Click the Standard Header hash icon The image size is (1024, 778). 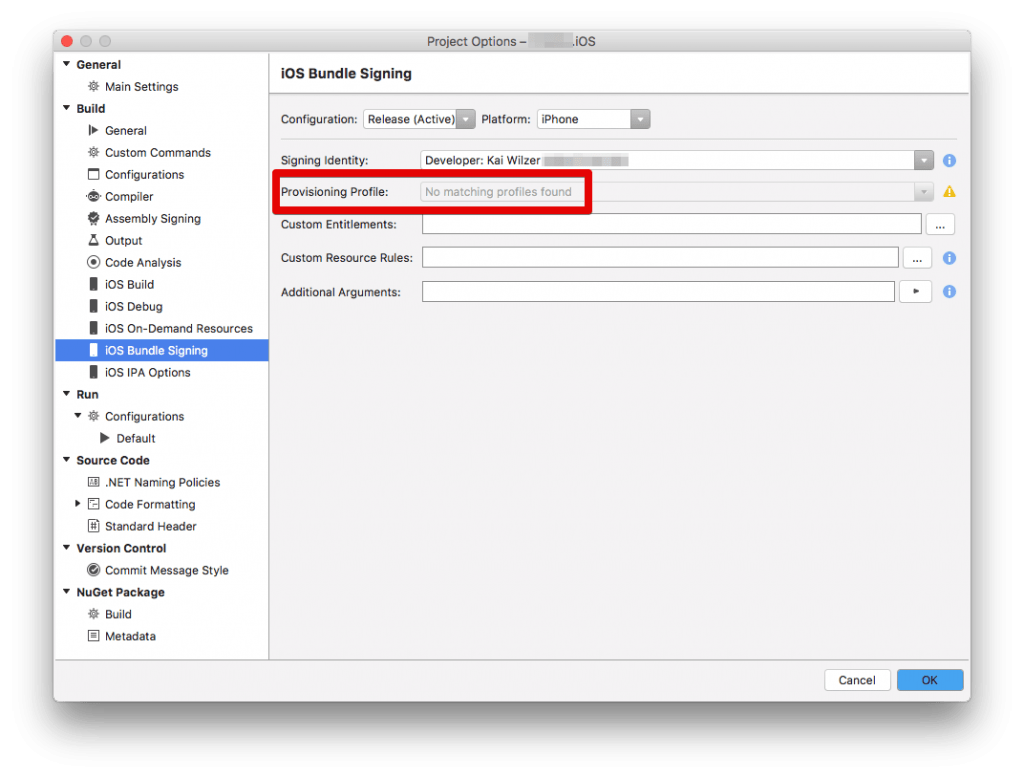pyautogui.click(x=93, y=526)
